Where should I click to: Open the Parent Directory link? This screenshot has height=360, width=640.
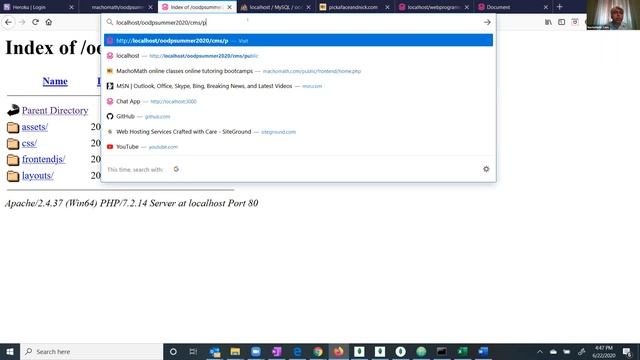pos(55,110)
